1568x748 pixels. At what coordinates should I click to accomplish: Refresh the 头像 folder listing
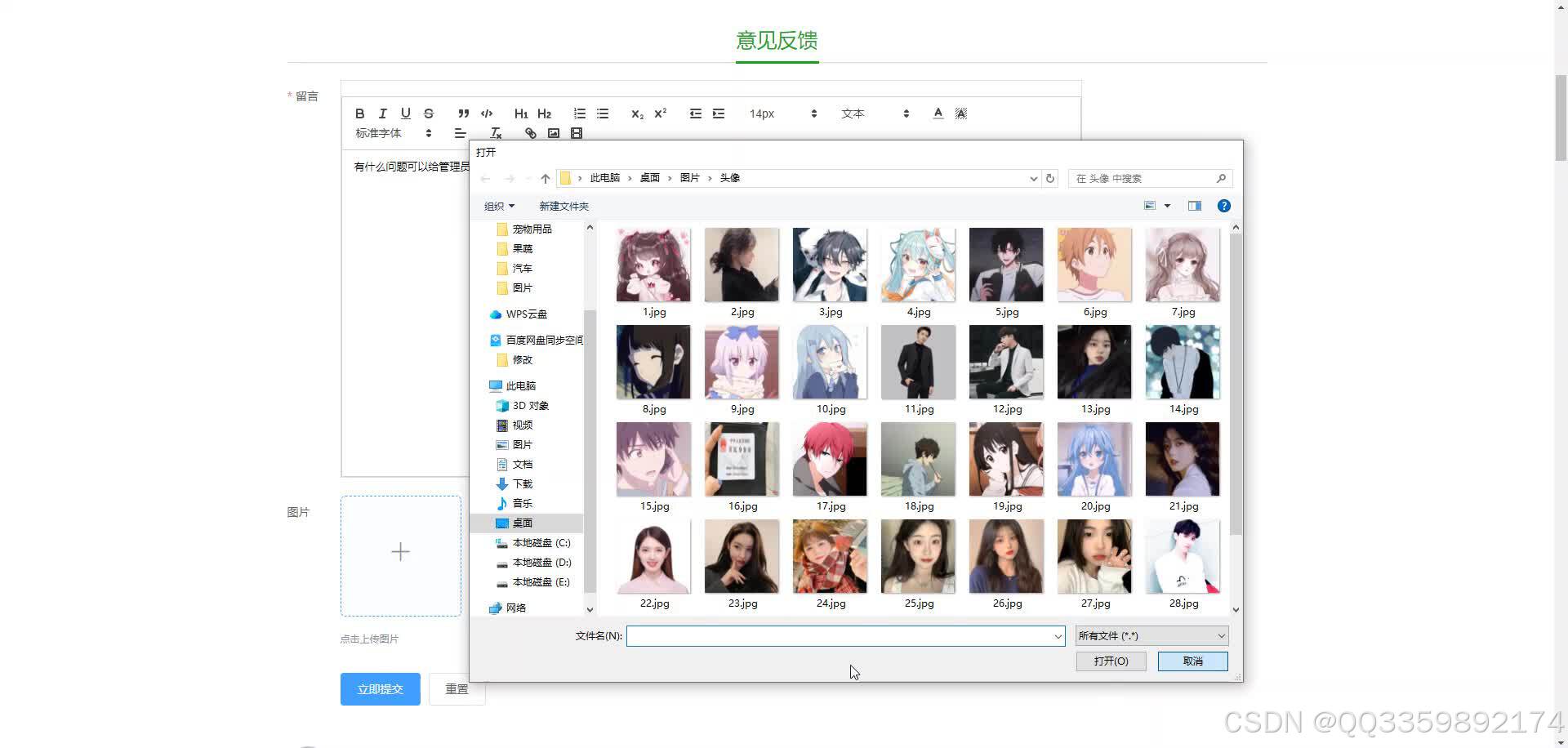(x=1050, y=178)
